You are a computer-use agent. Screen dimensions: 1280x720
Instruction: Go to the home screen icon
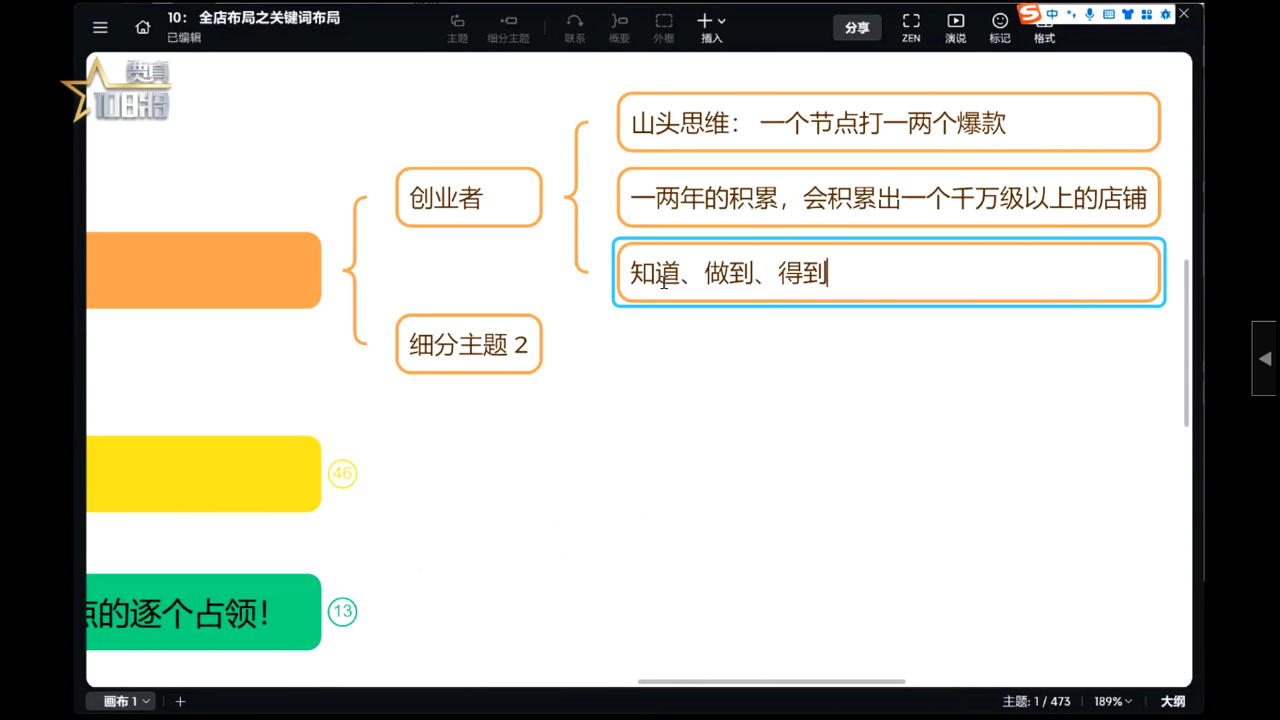click(143, 28)
